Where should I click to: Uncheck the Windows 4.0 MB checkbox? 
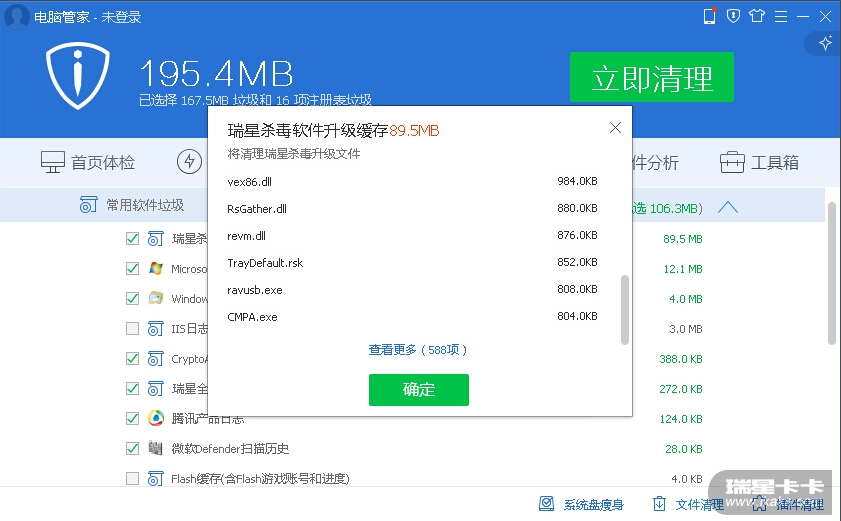(x=132, y=298)
